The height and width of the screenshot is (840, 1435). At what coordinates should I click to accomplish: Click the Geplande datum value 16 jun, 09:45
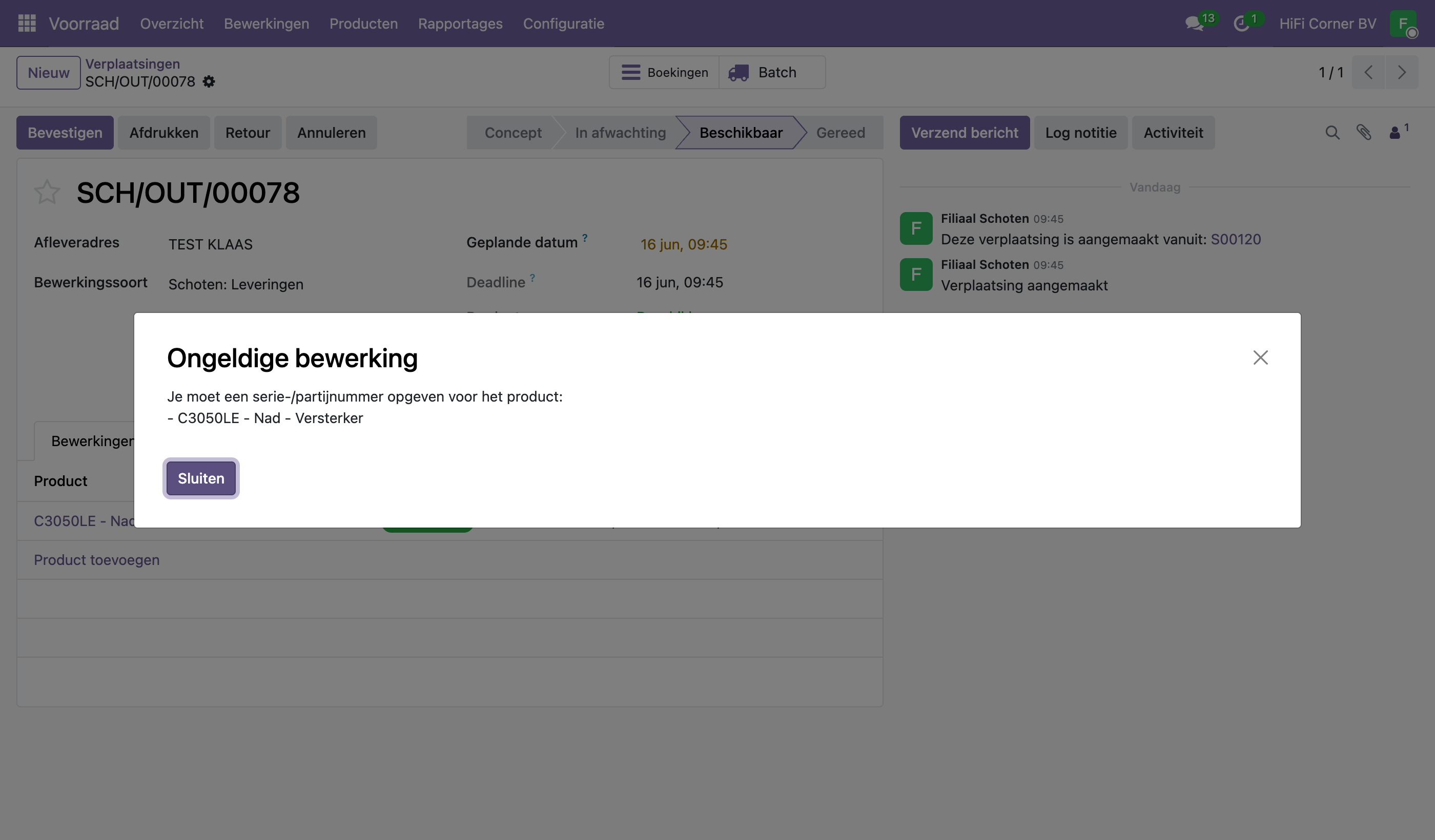683,244
